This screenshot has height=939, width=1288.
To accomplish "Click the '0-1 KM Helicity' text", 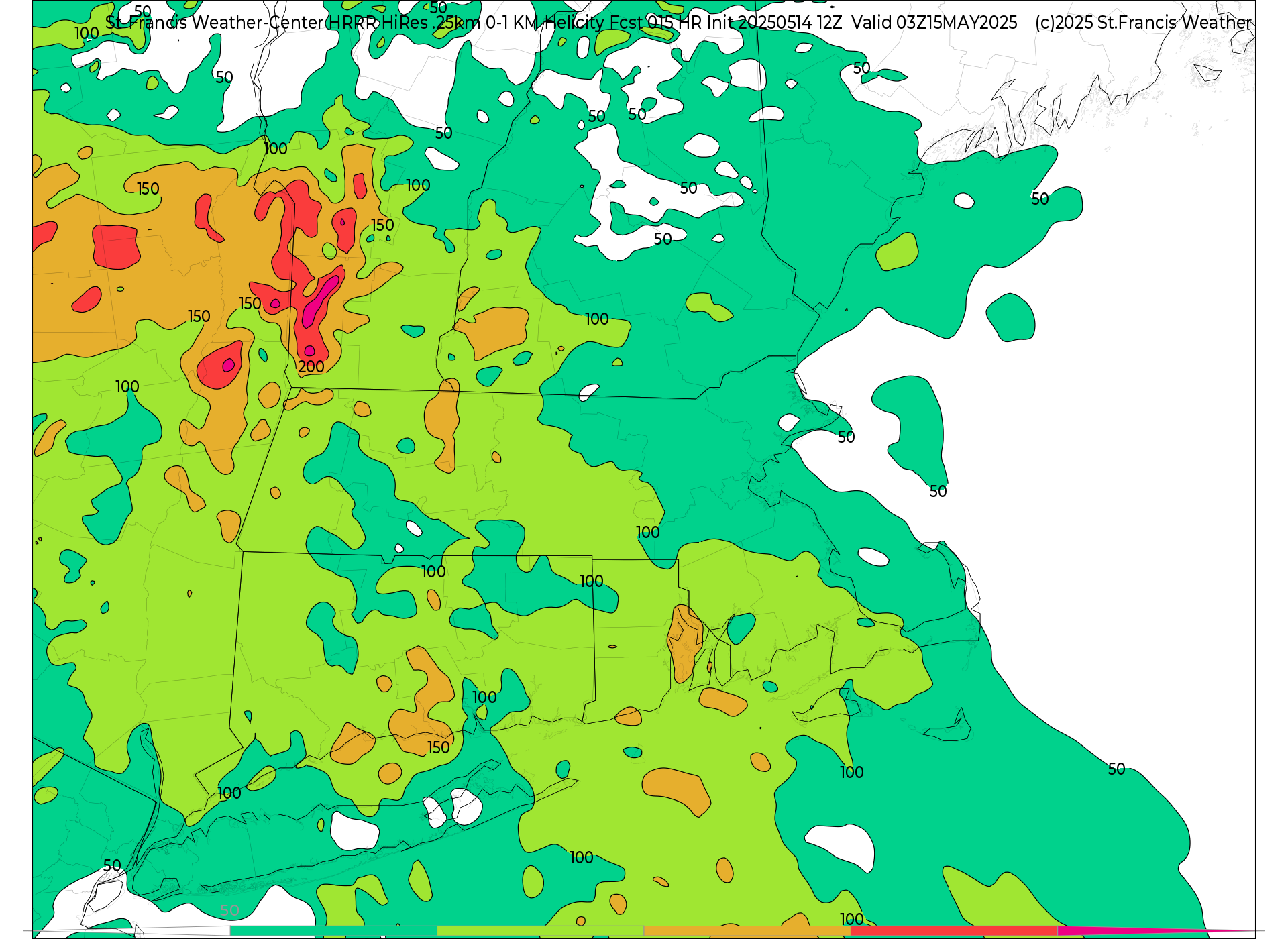I will pos(545,23).
